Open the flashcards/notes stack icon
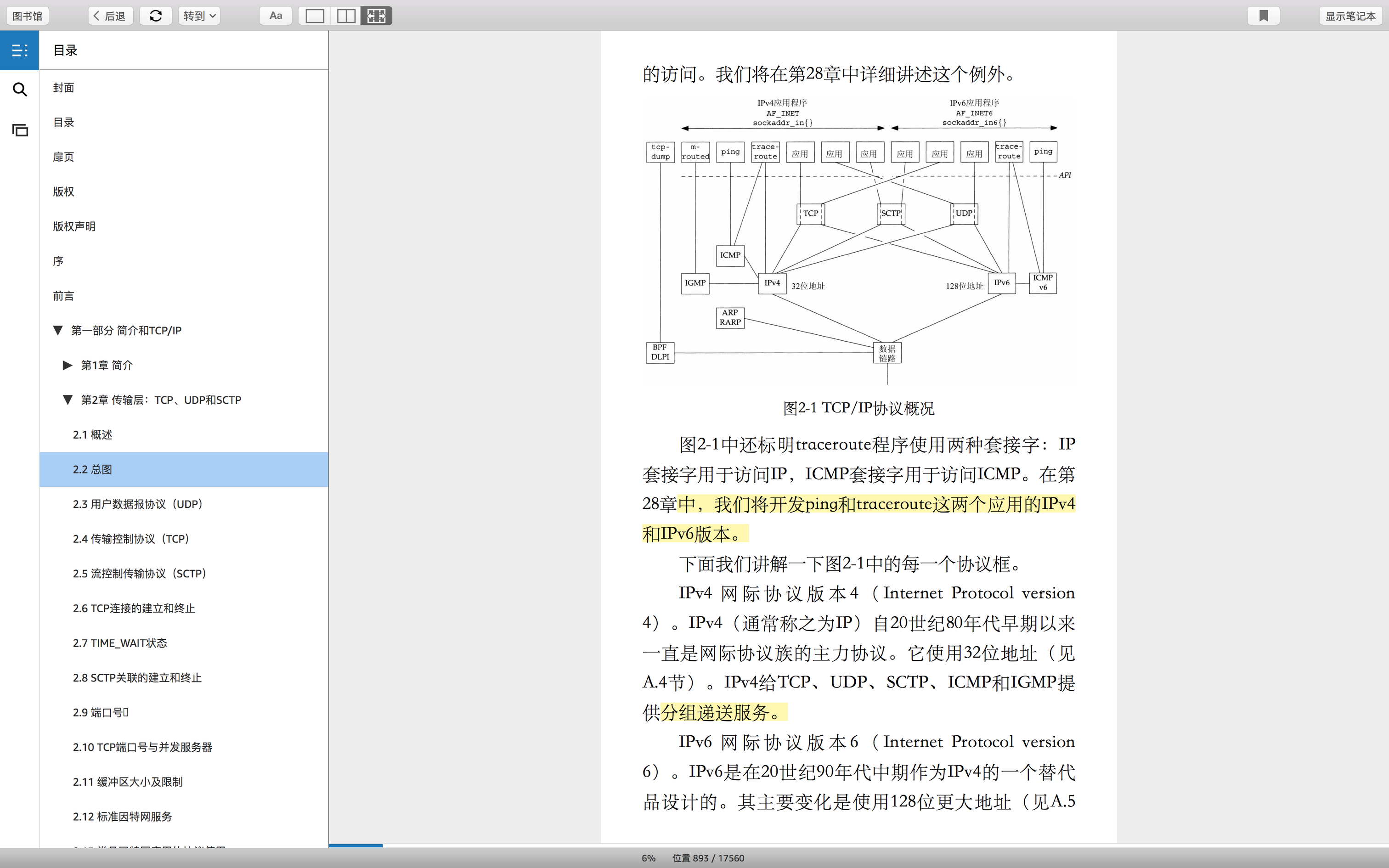The height and width of the screenshot is (868, 1389). coord(19,130)
